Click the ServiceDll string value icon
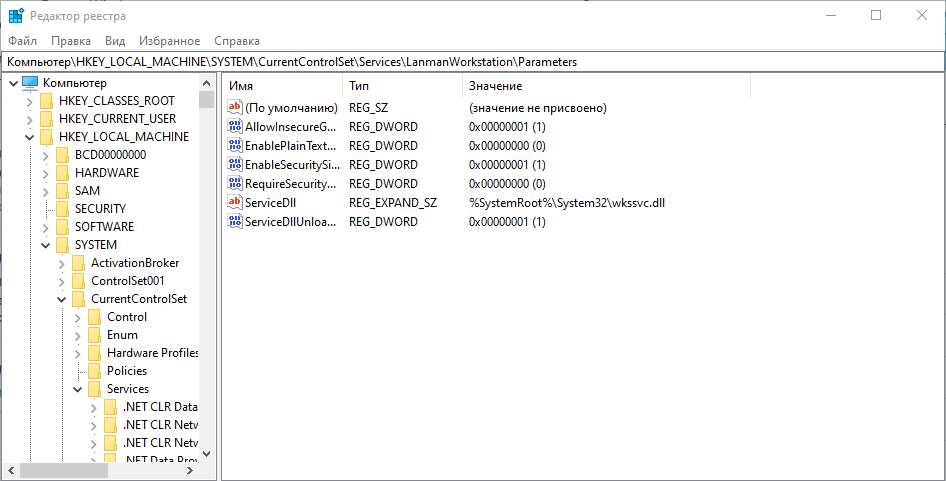946x481 pixels. coord(235,203)
